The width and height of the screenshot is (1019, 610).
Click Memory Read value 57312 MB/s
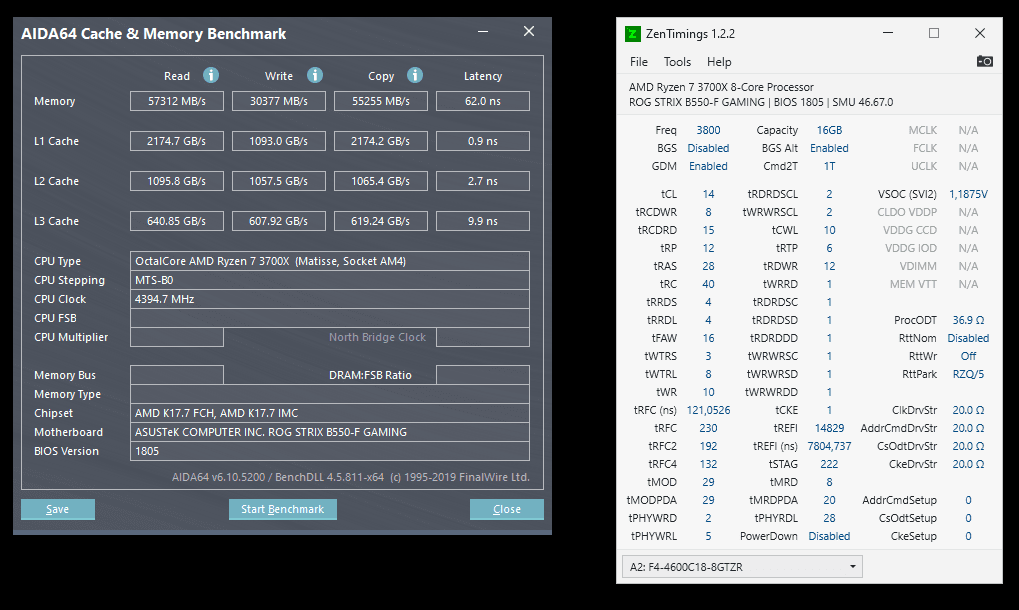[177, 101]
